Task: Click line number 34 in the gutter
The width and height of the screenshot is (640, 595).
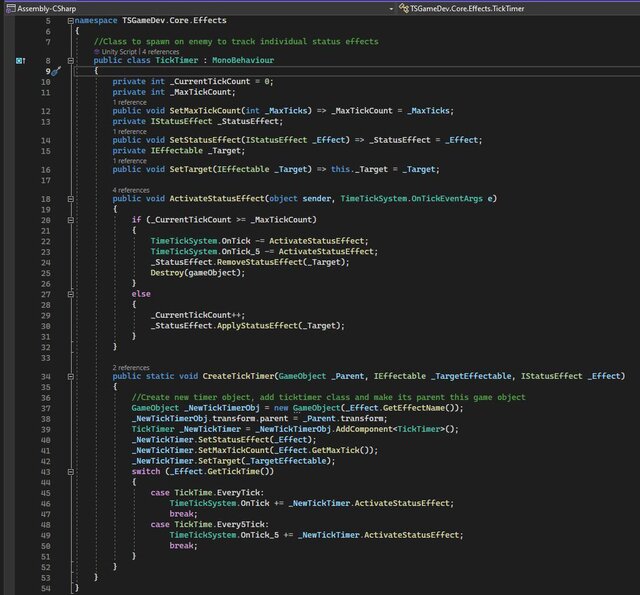Action: (46, 377)
